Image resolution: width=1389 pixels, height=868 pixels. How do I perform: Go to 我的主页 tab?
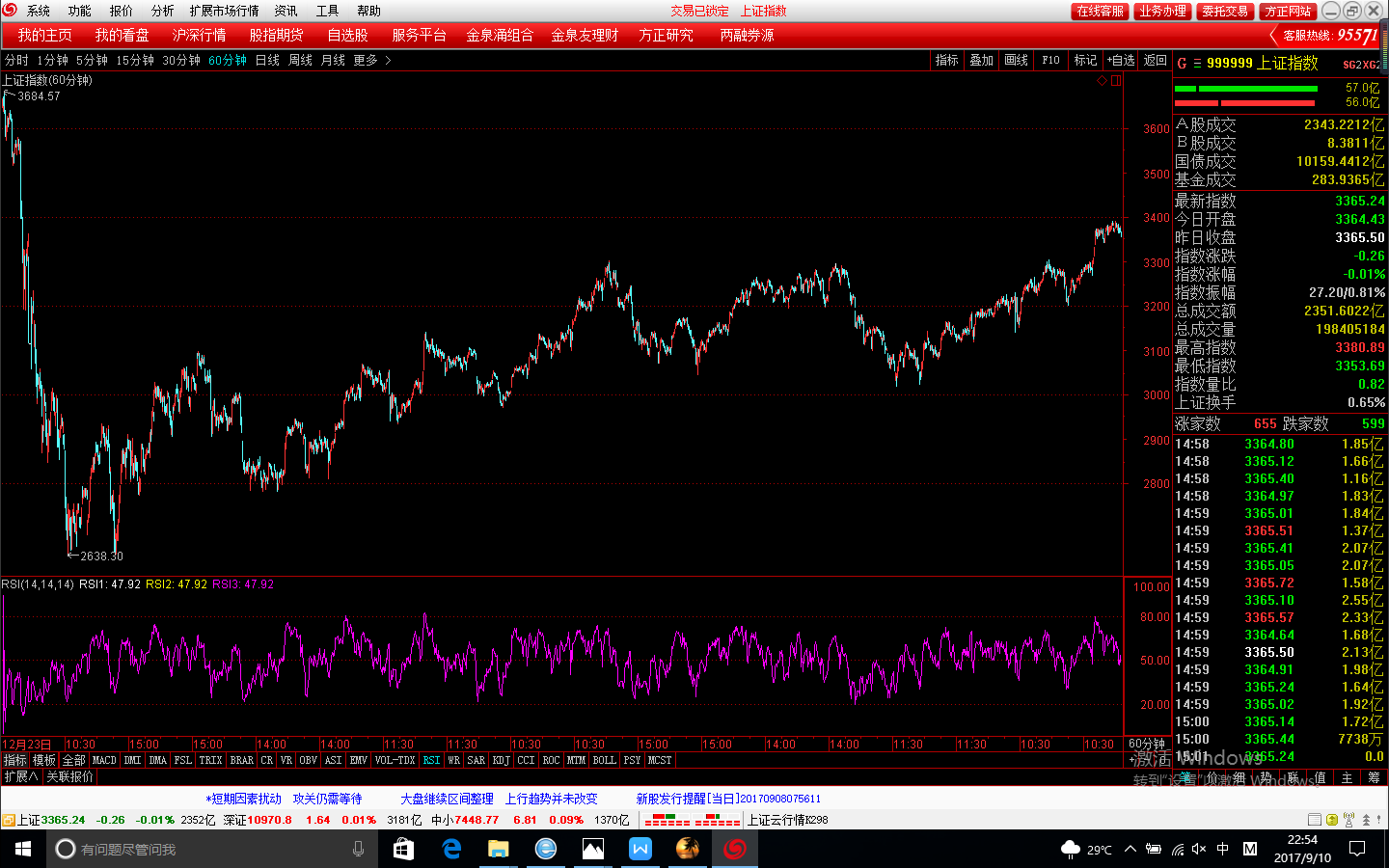44,35
